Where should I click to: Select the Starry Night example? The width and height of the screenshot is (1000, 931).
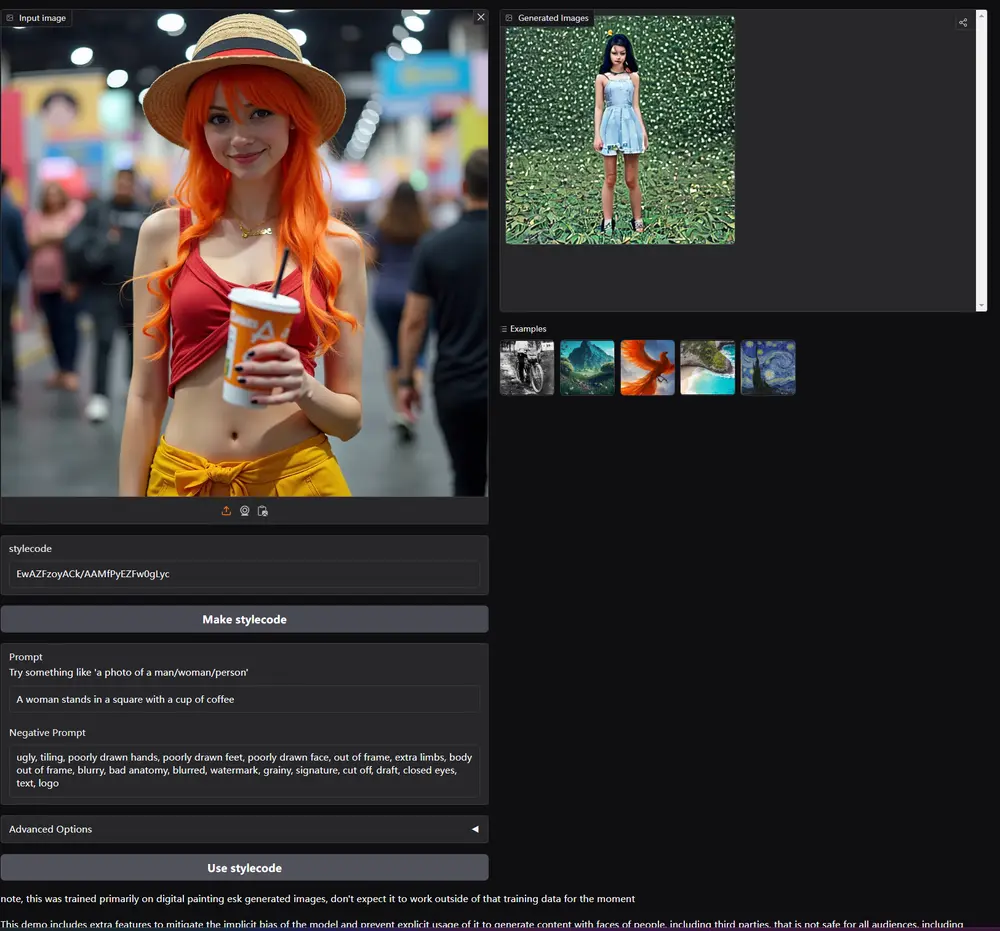[x=768, y=367]
